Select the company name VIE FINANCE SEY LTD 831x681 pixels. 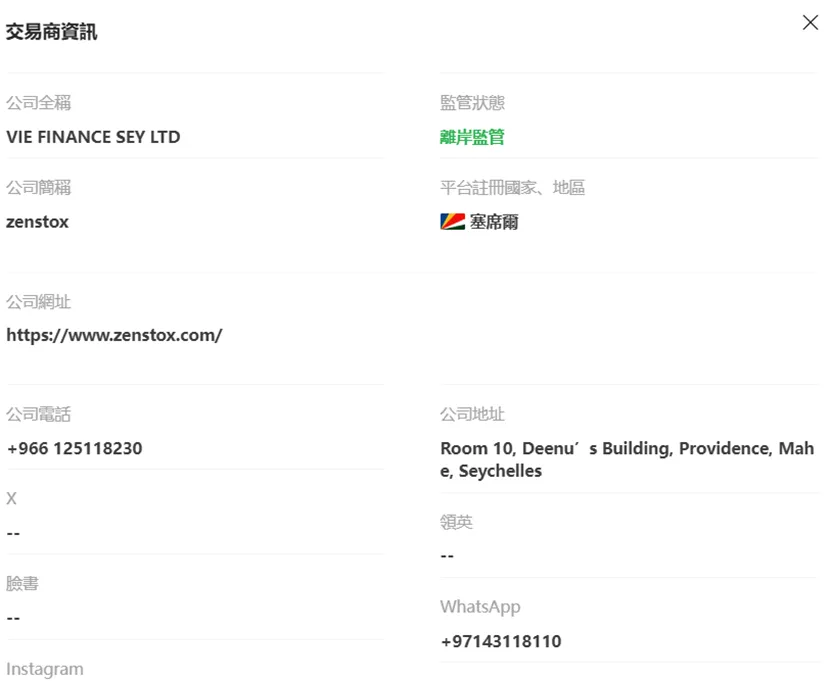click(93, 137)
